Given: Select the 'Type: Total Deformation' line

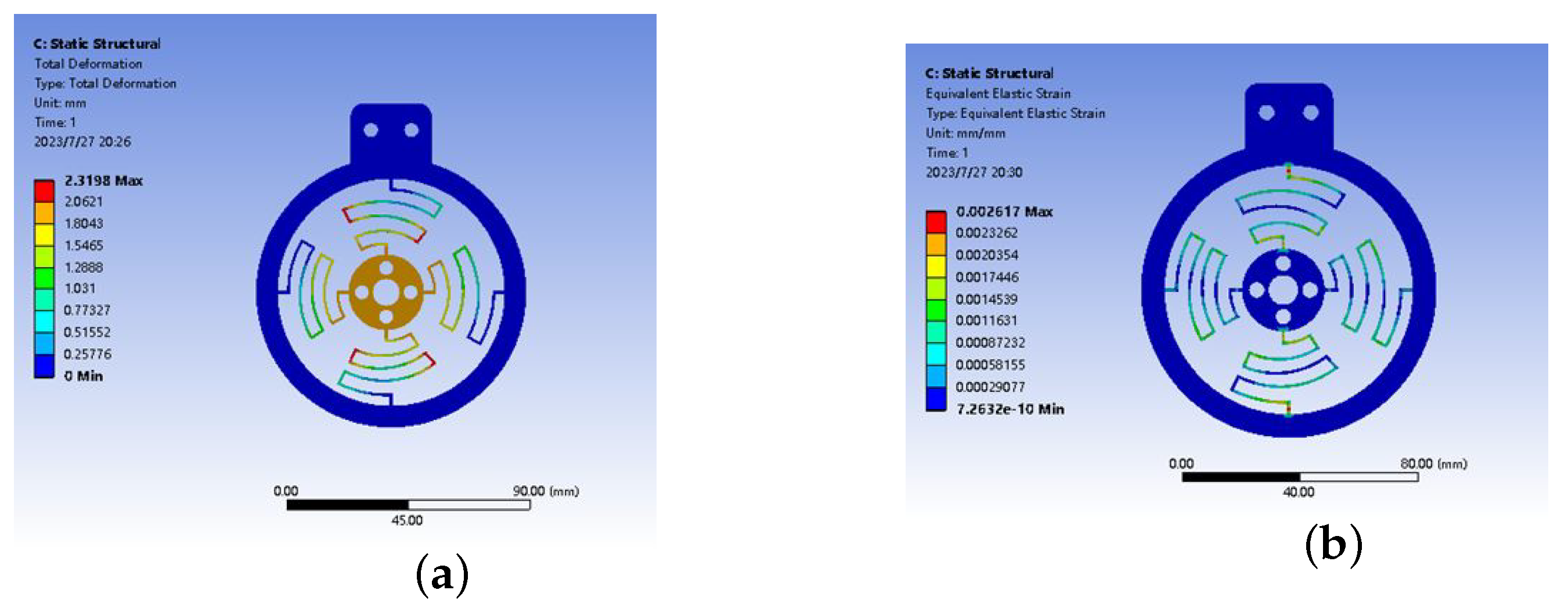Looking at the screenshot, I should 105,84.
